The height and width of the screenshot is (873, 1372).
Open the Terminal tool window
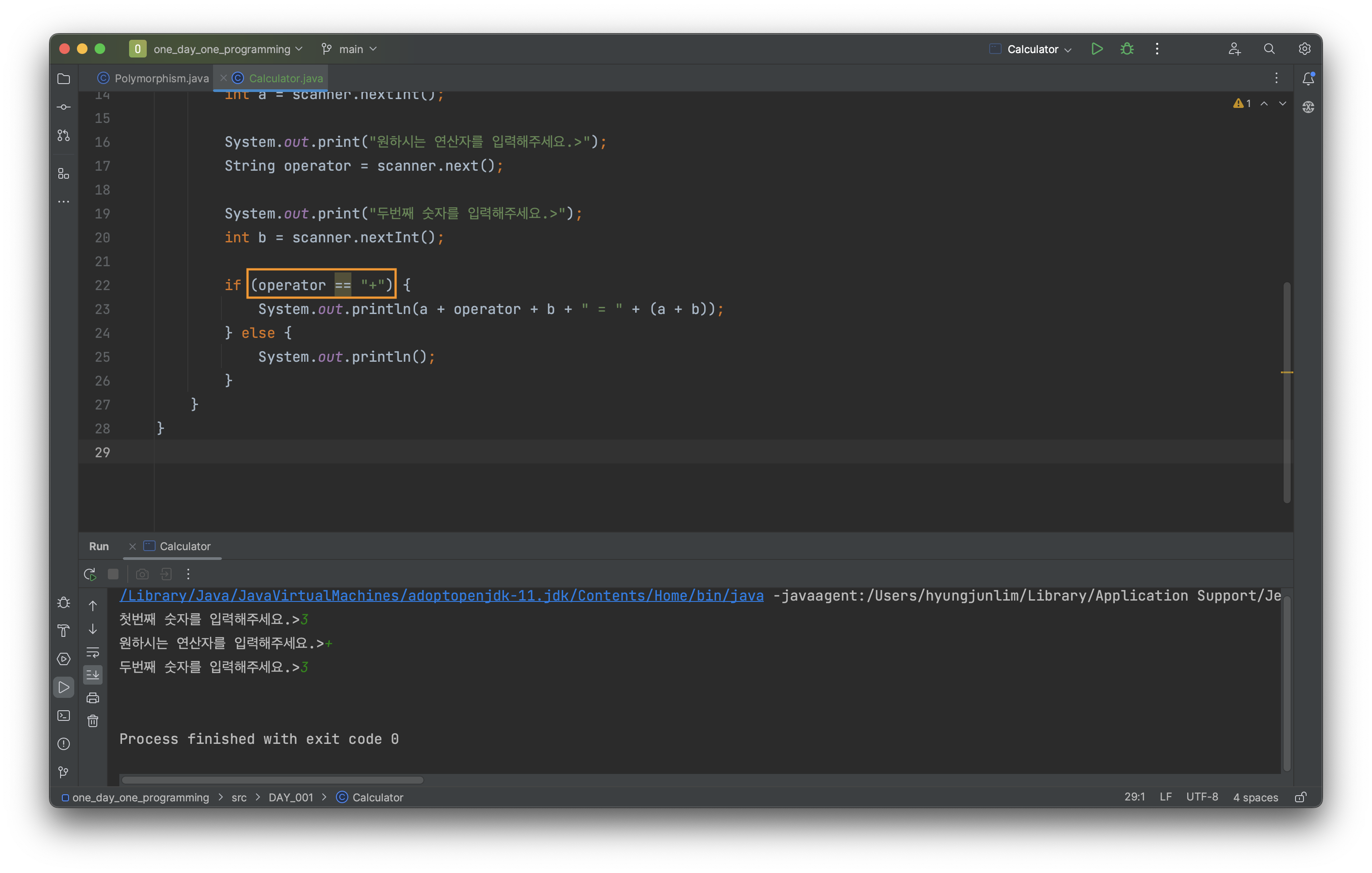pos(64,716)
